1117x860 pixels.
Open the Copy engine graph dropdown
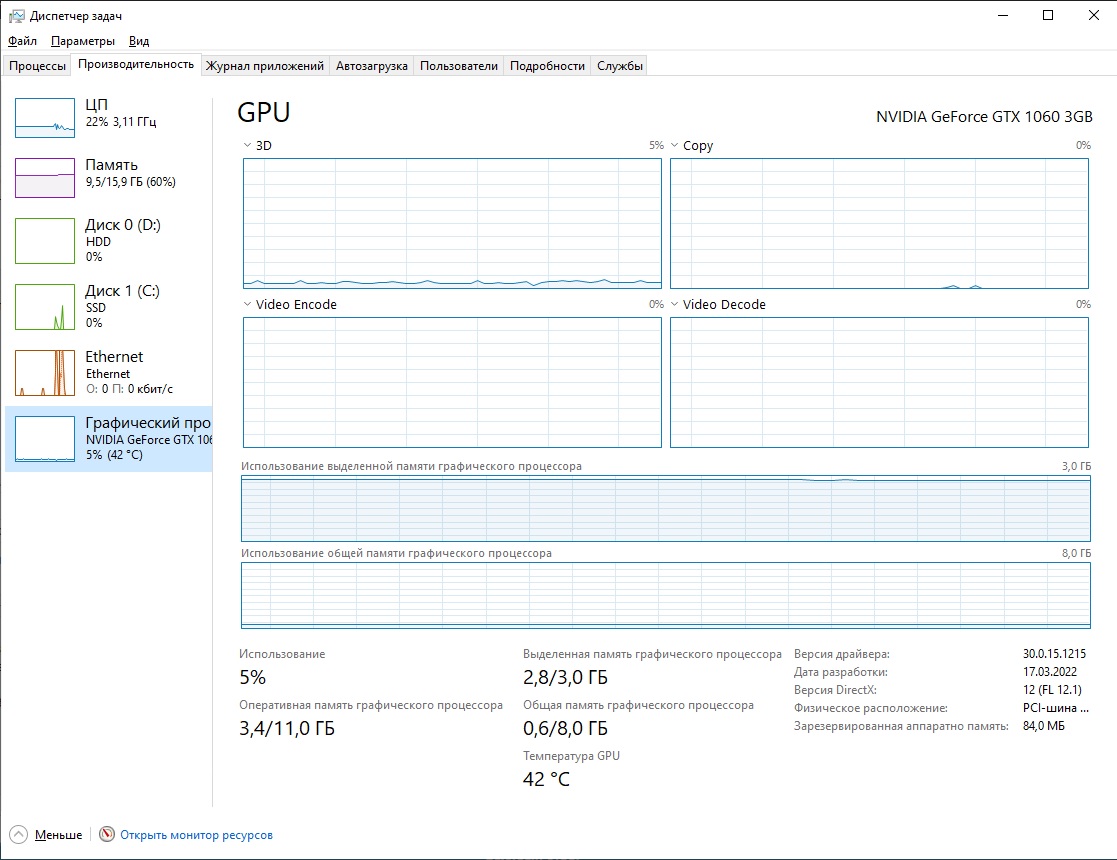[675, 146]
